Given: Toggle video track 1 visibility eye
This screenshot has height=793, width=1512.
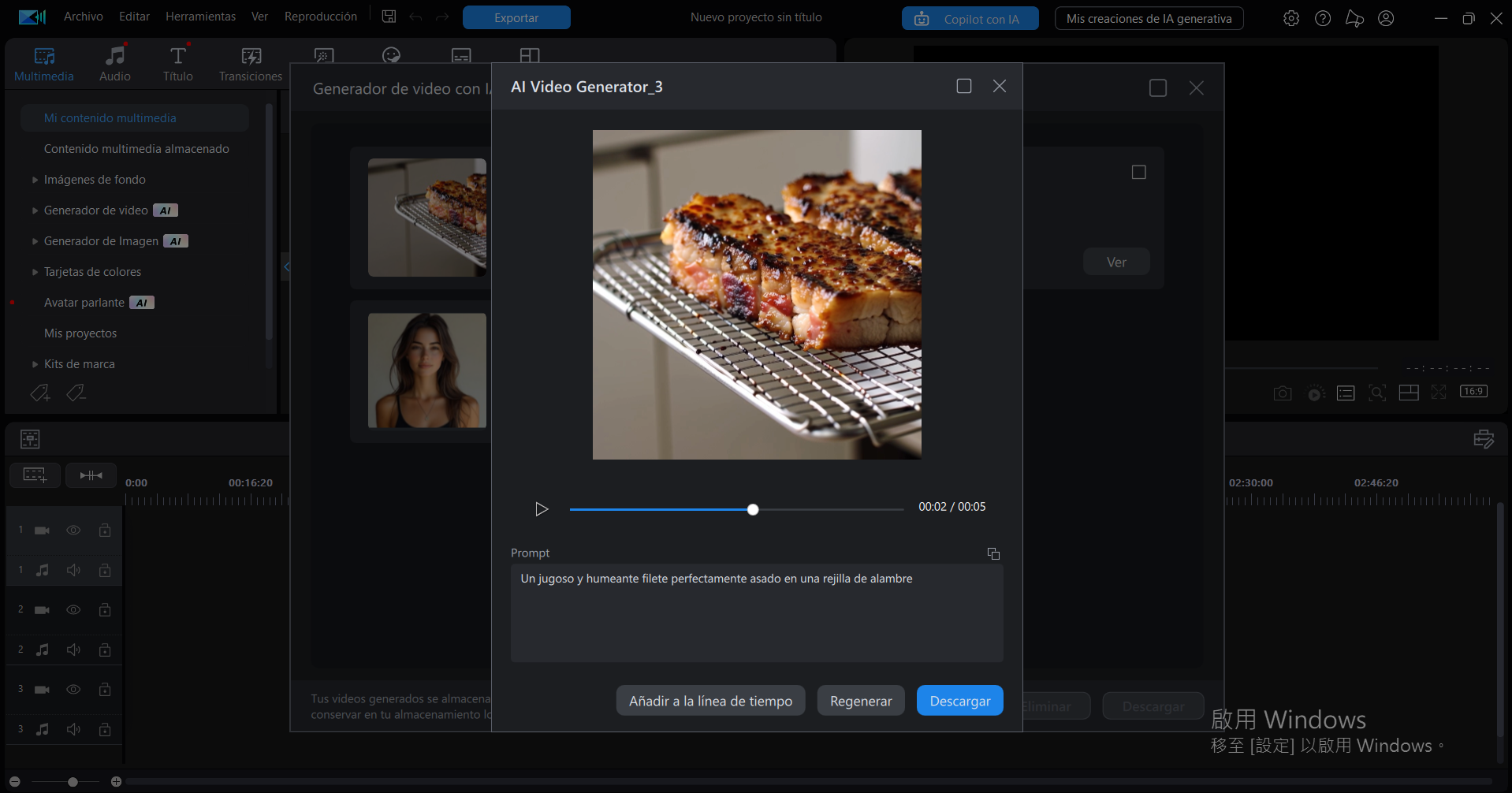Looking at the screenshot, I should click(73, 531).
